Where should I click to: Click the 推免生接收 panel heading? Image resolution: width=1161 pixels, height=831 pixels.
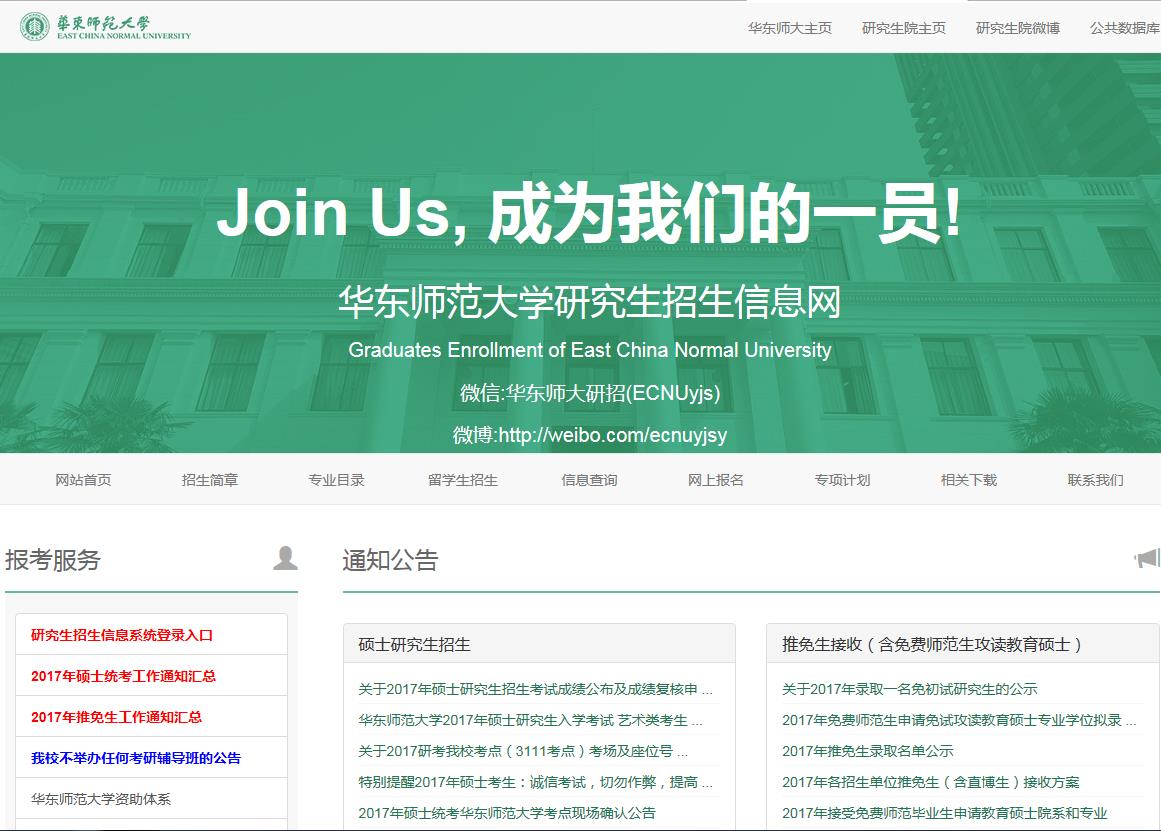[932, 644]
